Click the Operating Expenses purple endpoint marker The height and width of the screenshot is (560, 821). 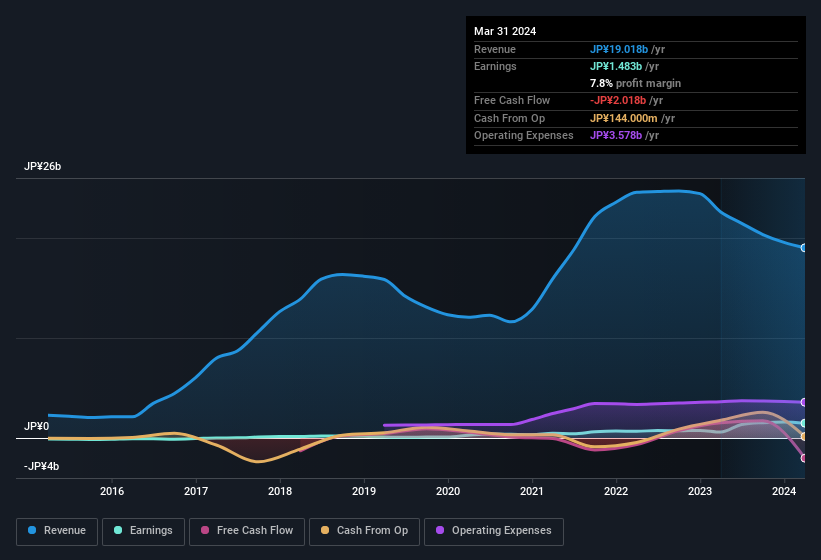click(804, 402)
